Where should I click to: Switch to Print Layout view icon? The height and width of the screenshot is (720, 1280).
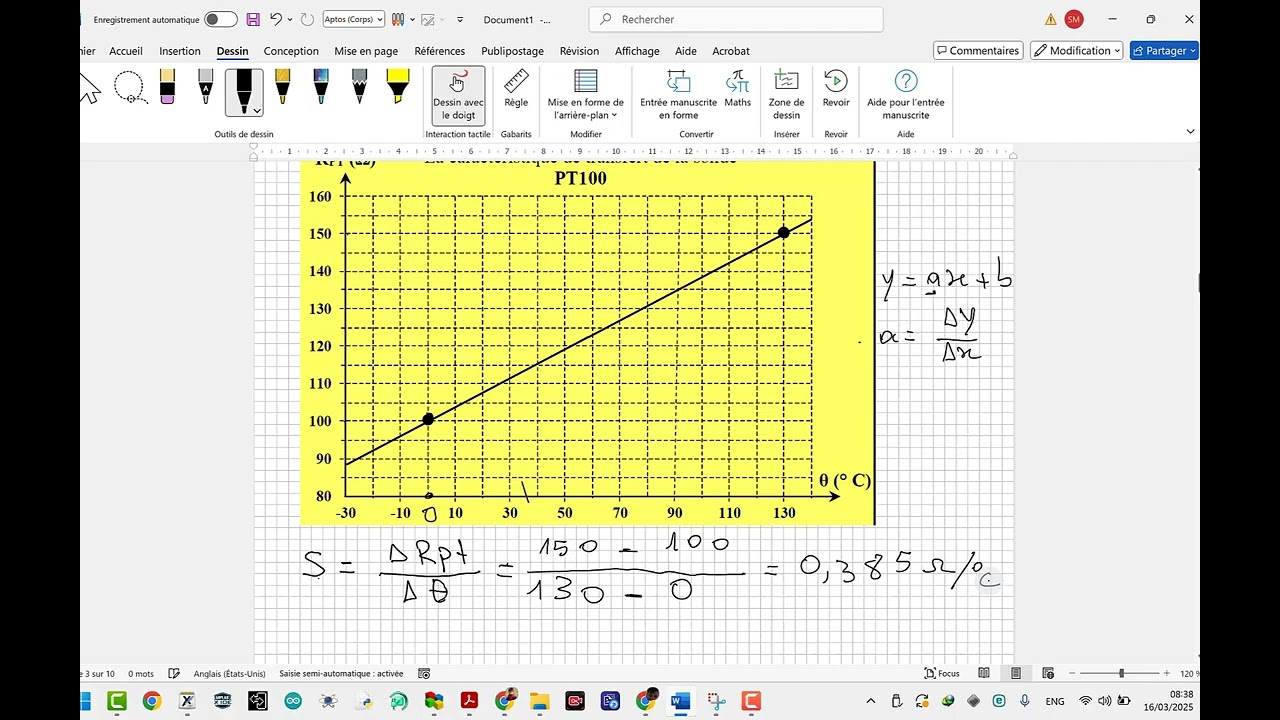click(x=1016, y=674)
